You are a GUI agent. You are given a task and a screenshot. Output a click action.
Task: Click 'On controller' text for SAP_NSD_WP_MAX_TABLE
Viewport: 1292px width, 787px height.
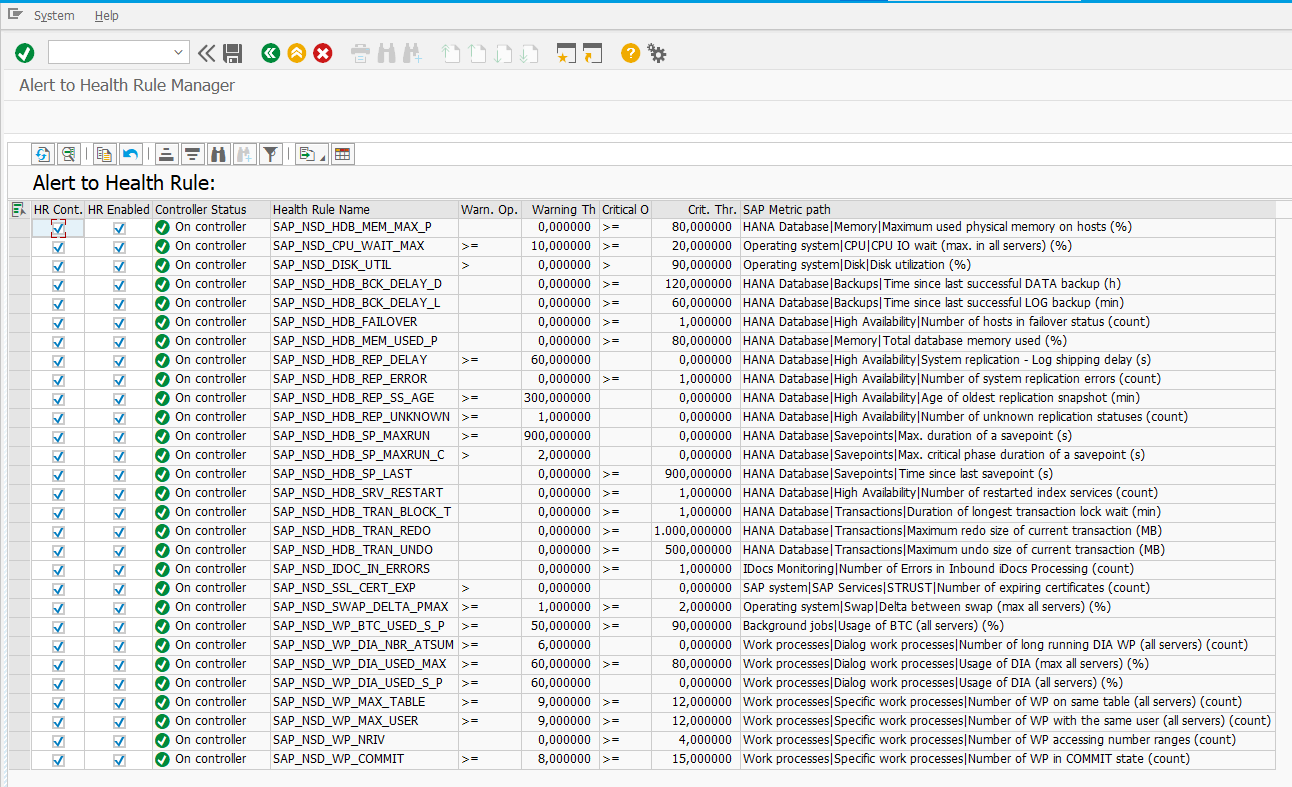[210, 703]
